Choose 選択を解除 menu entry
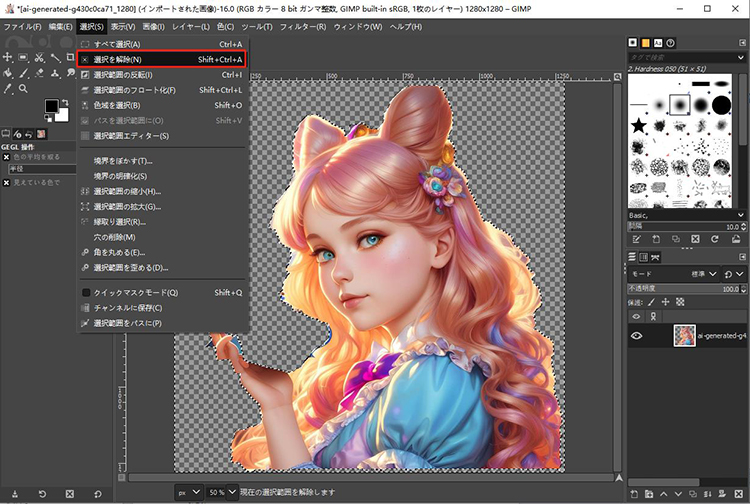This screenshot has width=750, height=504. [x=163, y=59]
